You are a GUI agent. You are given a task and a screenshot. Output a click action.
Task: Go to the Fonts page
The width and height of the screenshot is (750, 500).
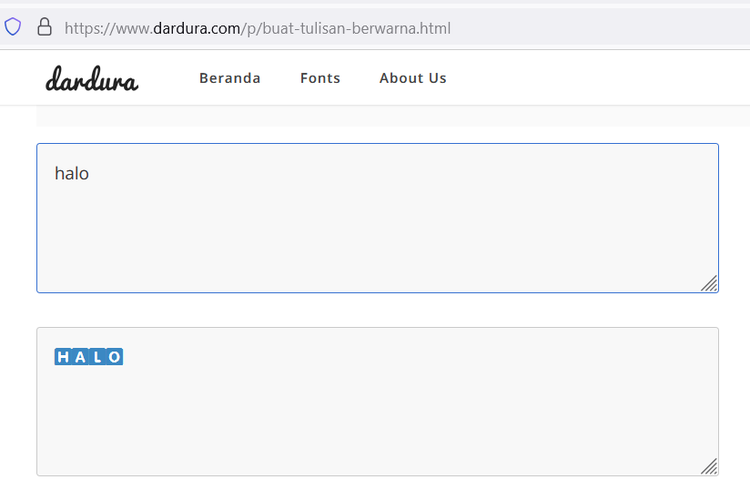tap(320, 78)
